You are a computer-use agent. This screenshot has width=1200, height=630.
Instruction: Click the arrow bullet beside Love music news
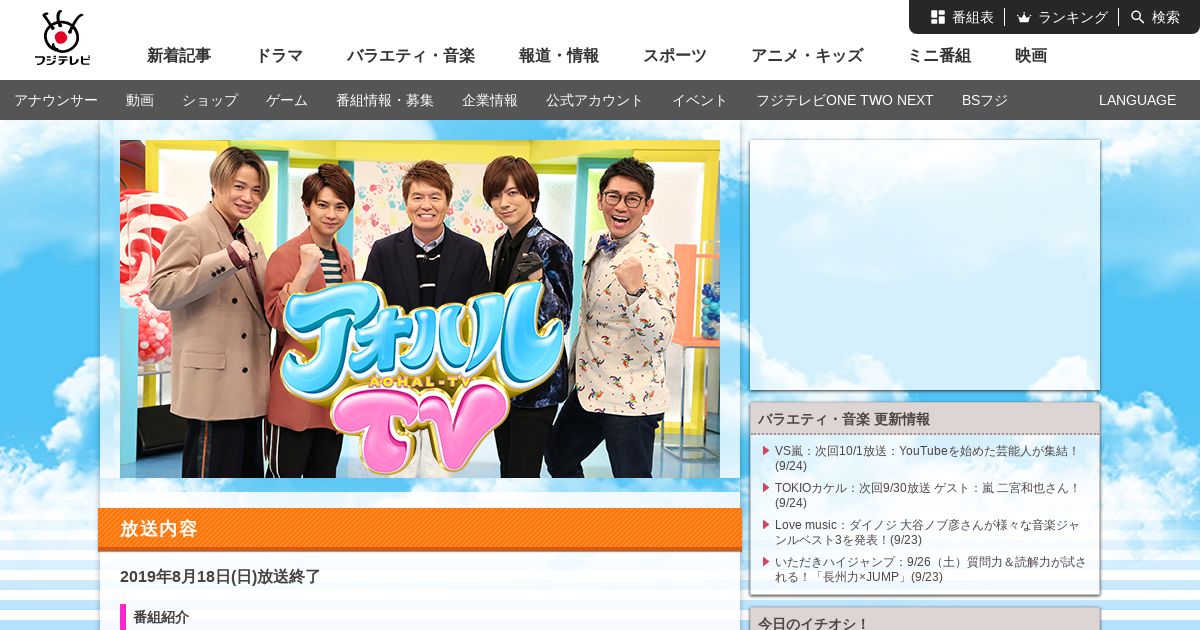pyautogui.click(x=766, y=525)
